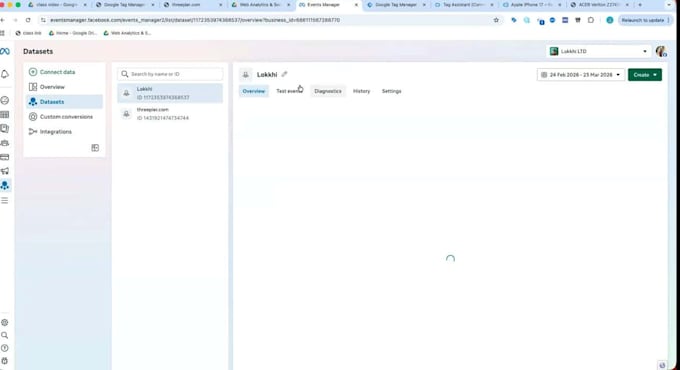Switch to the History tab
Image resolution: width=680 pixels, height=370 pixels.
click(x=361, y=91)
